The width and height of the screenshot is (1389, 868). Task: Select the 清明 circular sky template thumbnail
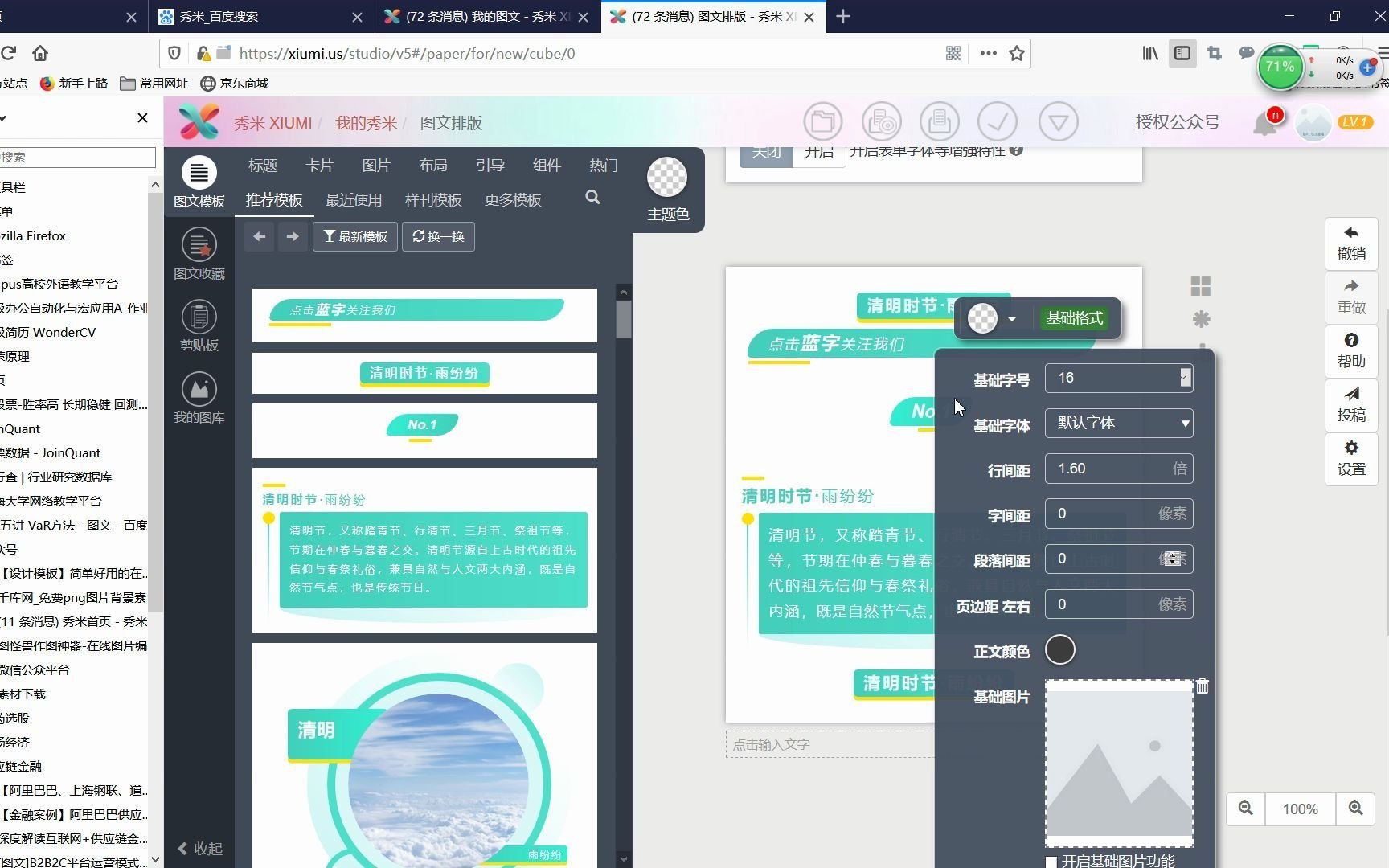(424, 755)
